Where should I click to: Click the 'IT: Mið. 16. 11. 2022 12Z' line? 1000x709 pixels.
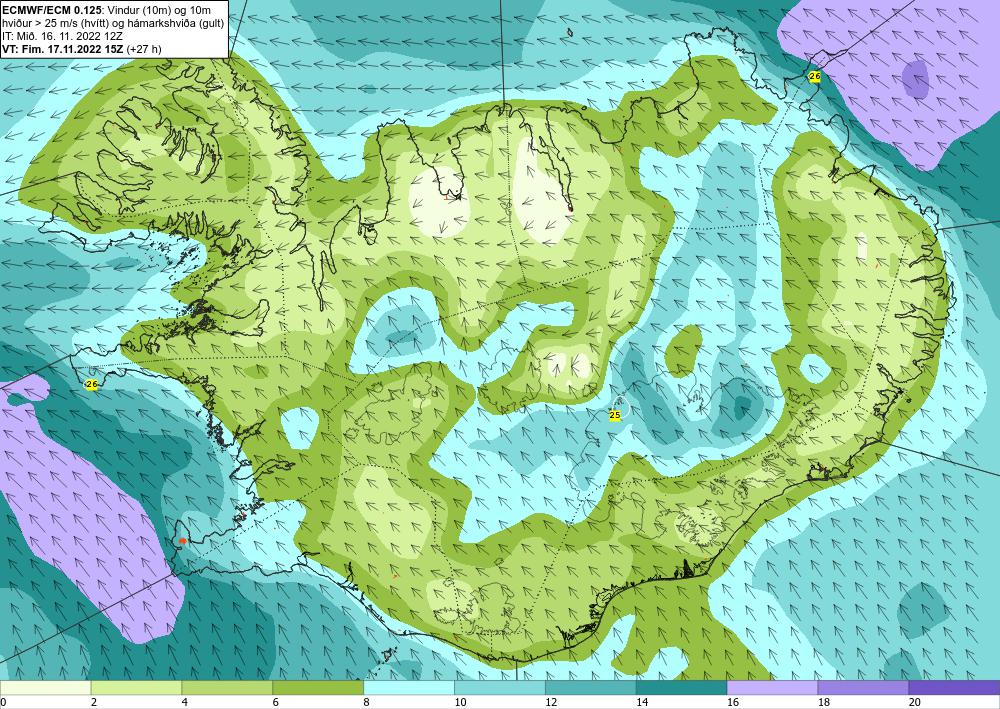(62, 36)
